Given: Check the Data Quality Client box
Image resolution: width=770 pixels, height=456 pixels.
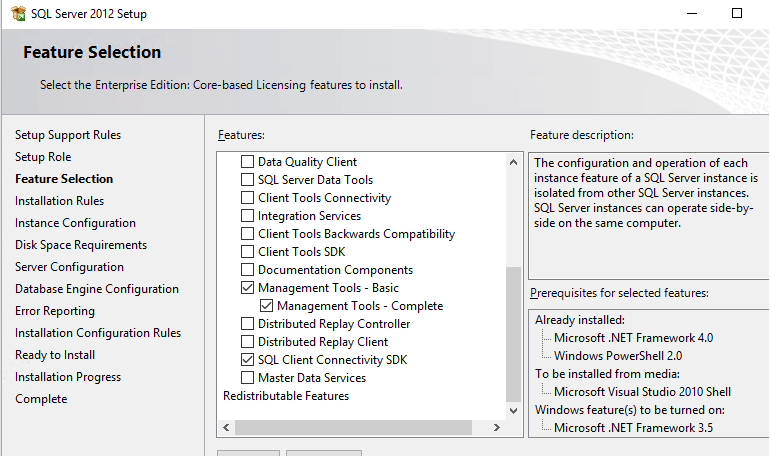Looking at the screenshot, I should pyautogui.click(x=248, y=161).
